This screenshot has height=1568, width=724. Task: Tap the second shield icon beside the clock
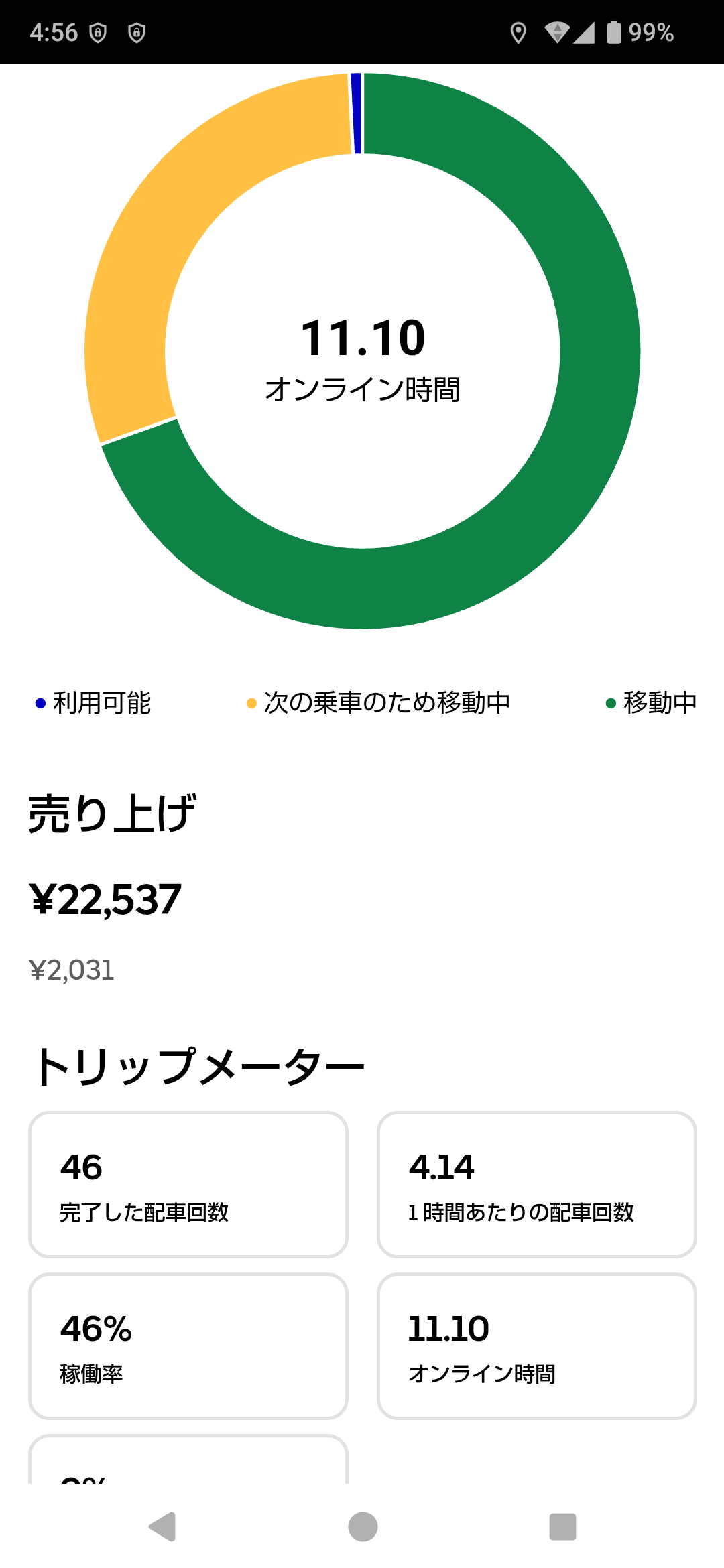click(x=137, y=32)
